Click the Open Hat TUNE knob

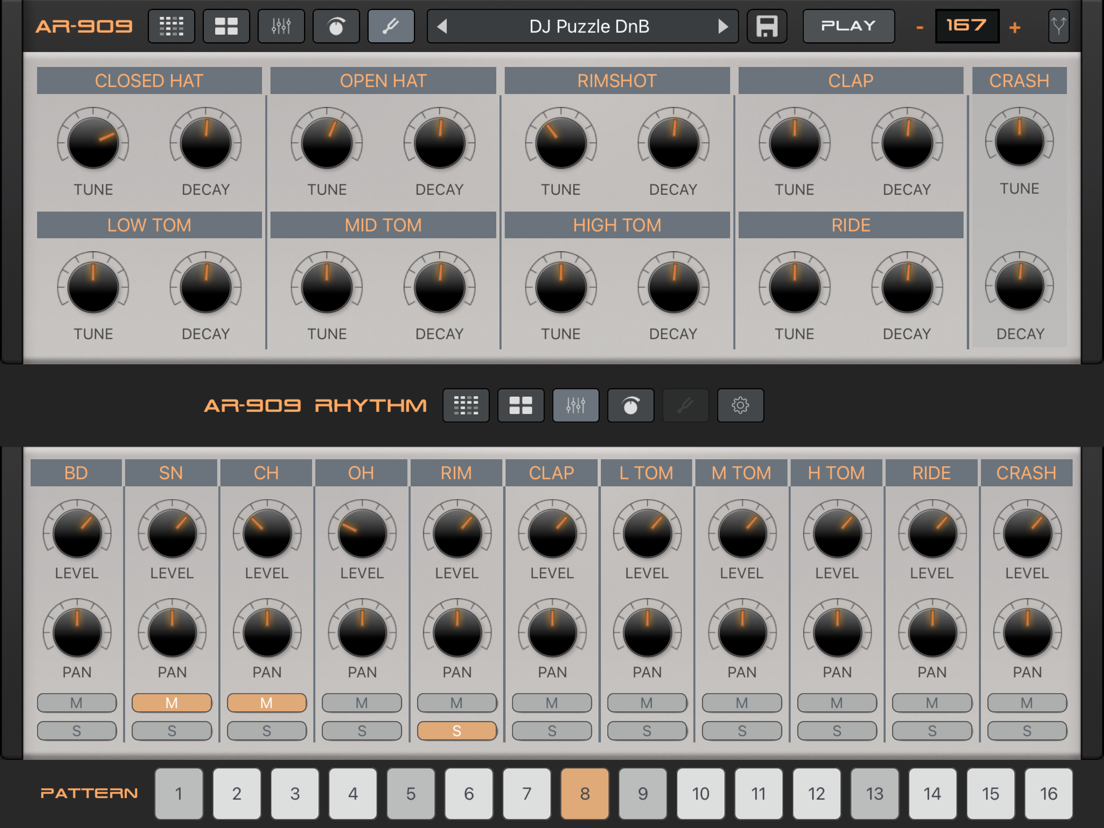(327, 142)
